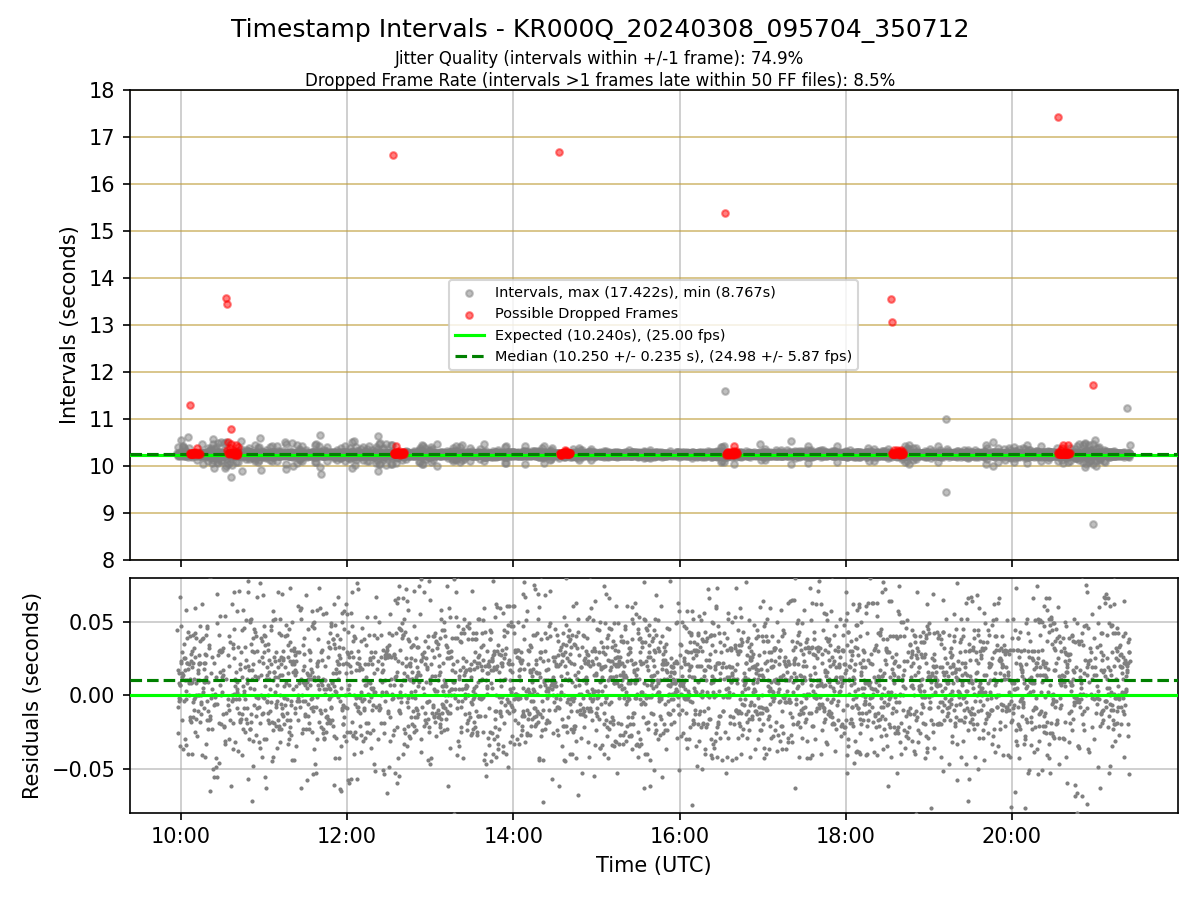
Task: Click the "Residuals (seconds)" y-axis label
Action: [31, 696]
